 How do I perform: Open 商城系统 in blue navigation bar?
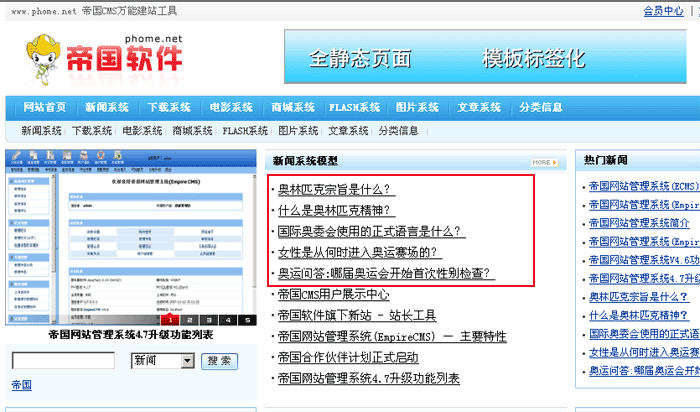[293, 107]
